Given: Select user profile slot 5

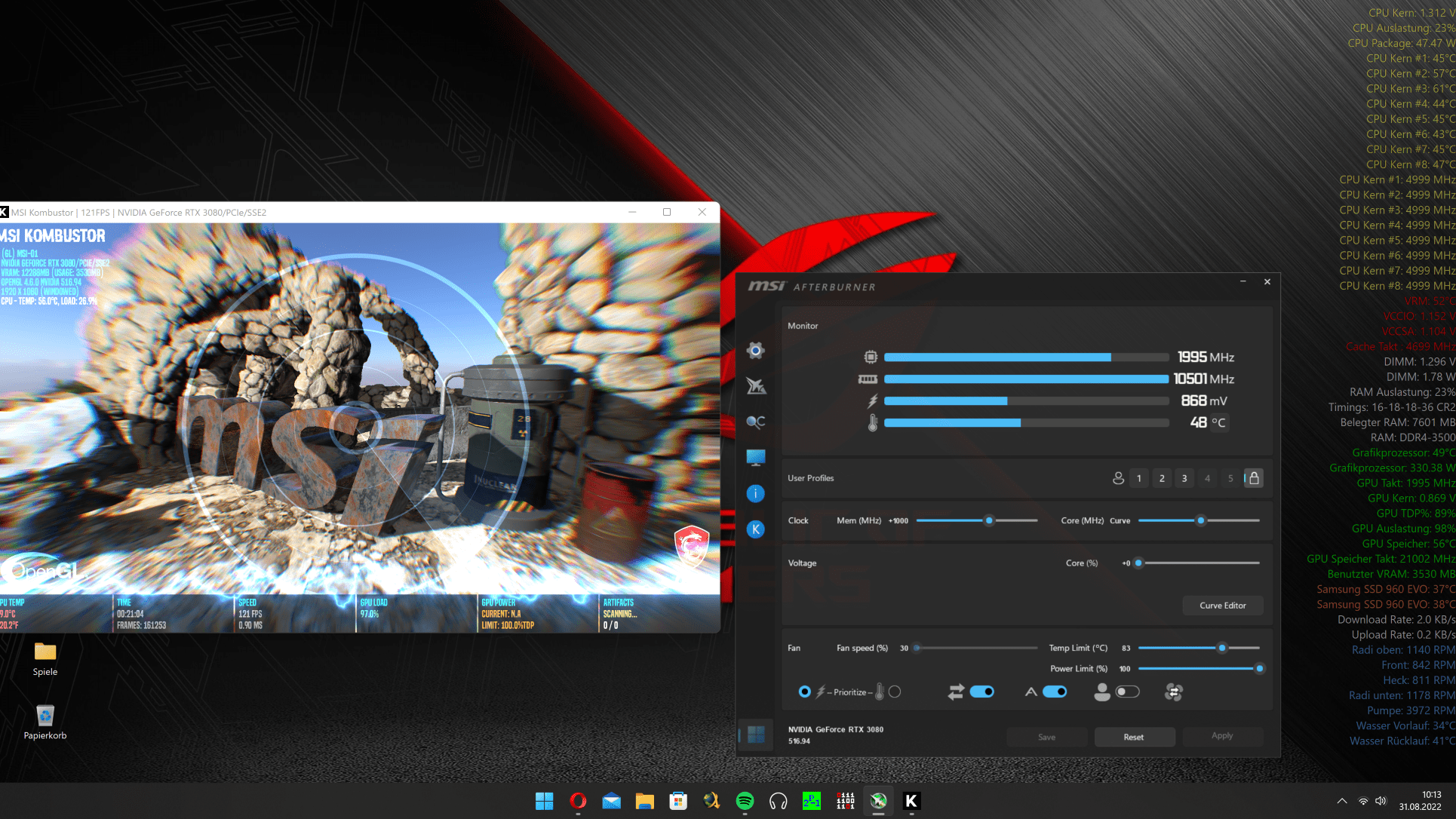Looking at the screenshot, I should click(1230, 478).
